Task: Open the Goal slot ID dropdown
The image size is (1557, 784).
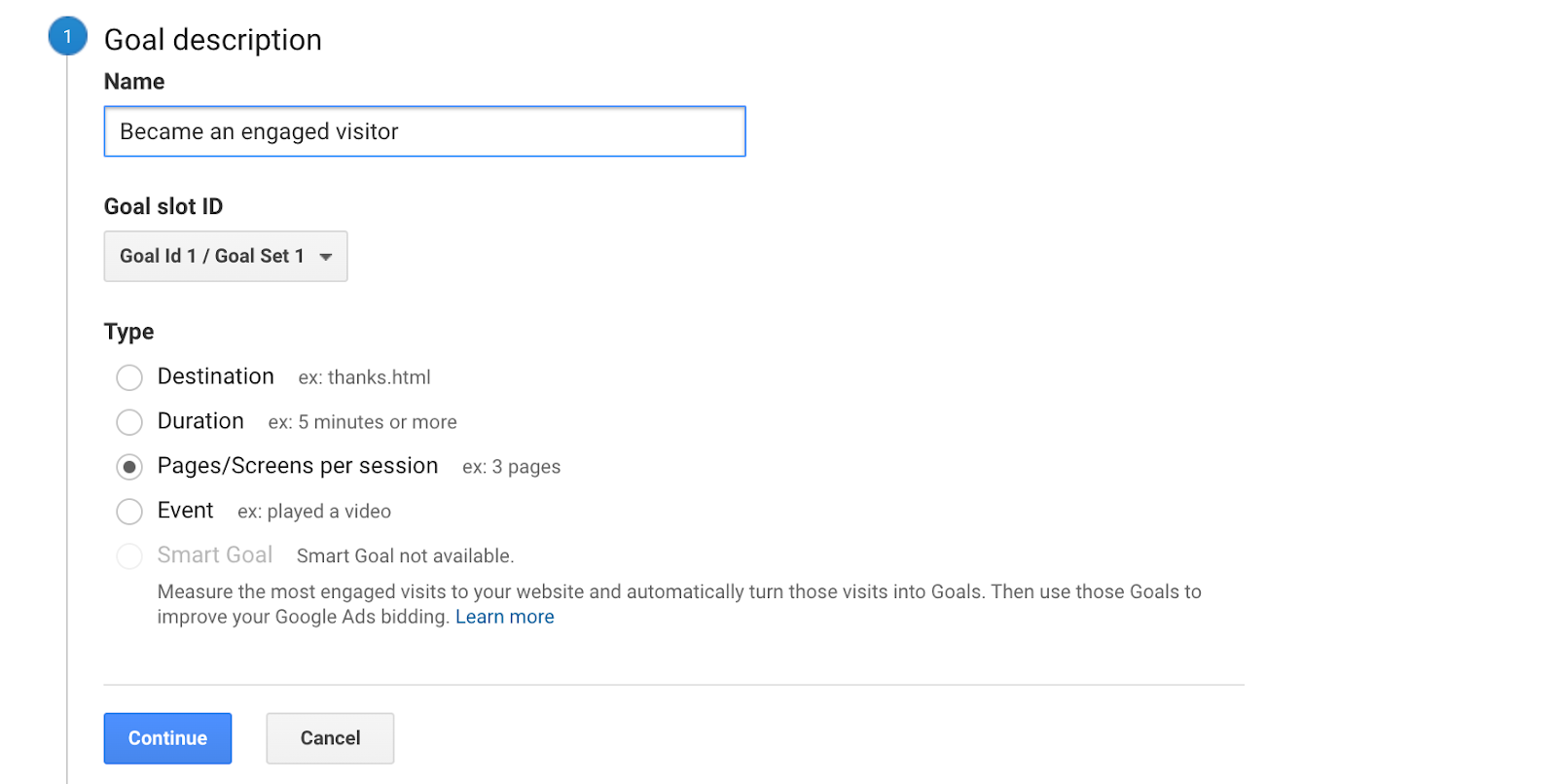Action: coord(225,256)
